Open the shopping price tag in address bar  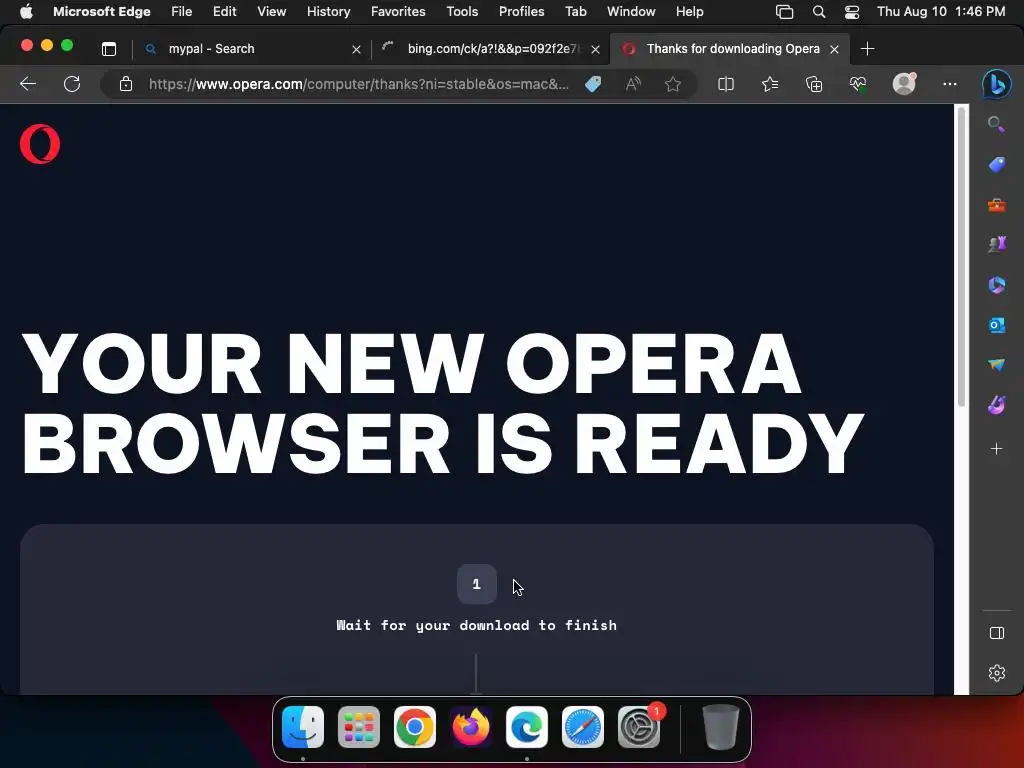click(x=593, y=84)
